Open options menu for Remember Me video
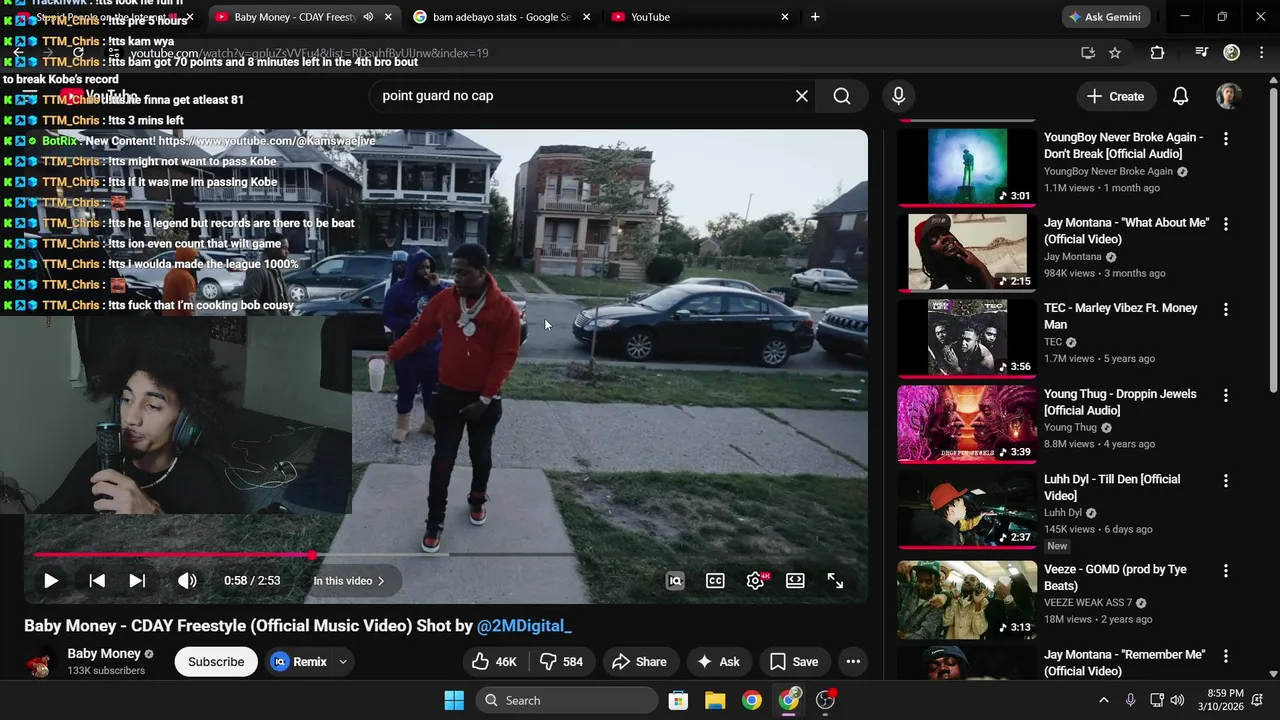 click(x=1226, y=656)
